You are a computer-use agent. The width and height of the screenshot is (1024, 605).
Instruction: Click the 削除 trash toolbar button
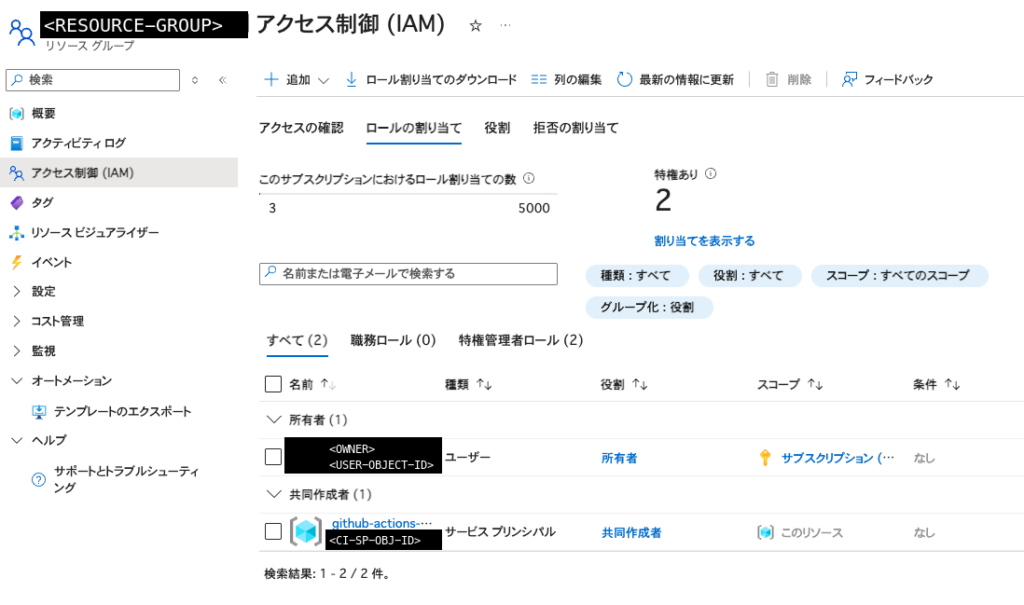[788, 80]
